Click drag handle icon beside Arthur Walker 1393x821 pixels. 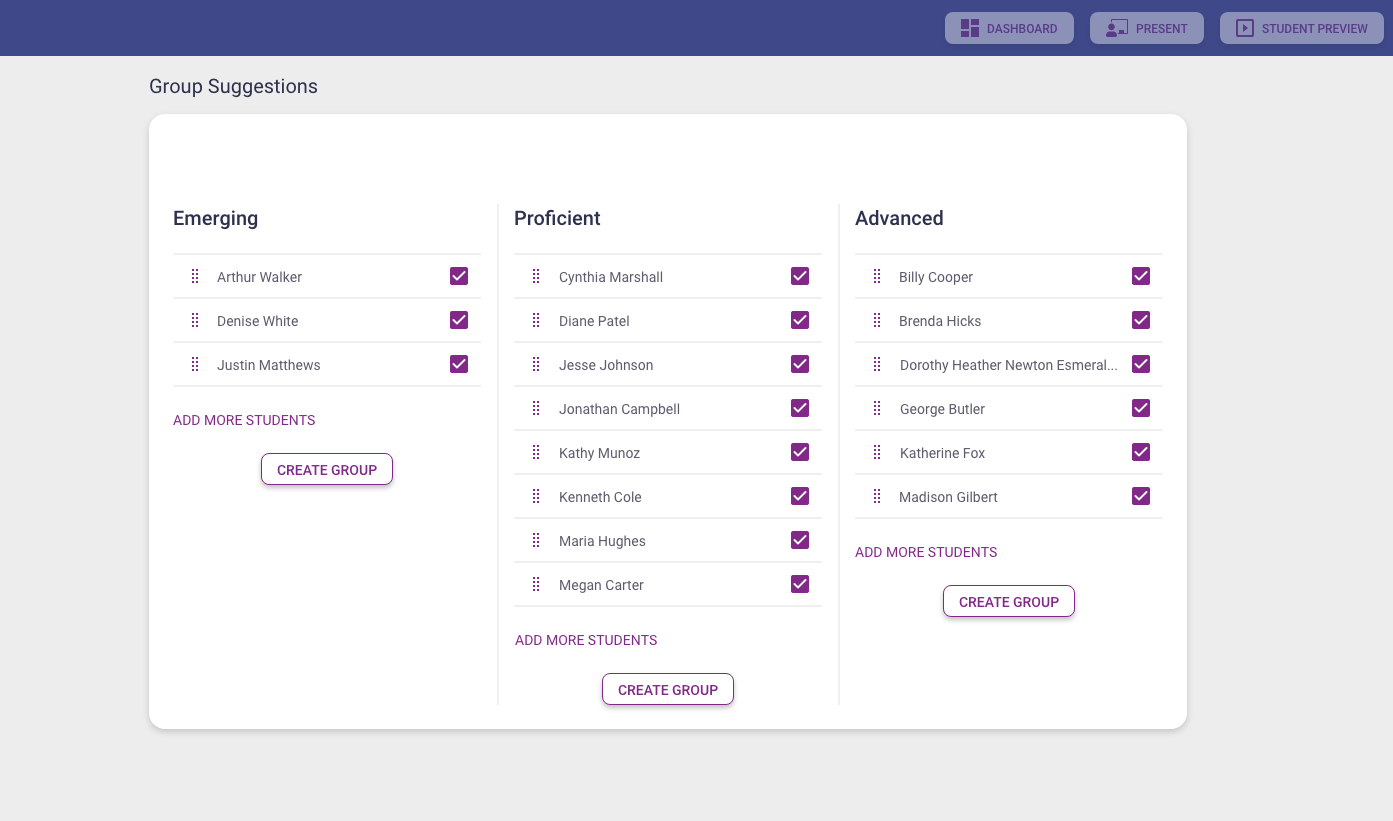pyautogui.click(x=195, y=277)
